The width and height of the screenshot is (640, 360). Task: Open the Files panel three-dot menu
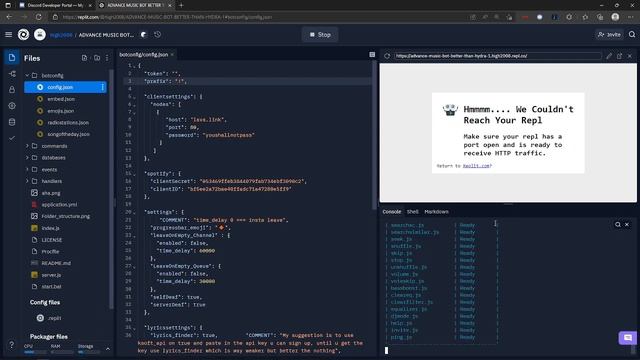(x=107, y=58)
